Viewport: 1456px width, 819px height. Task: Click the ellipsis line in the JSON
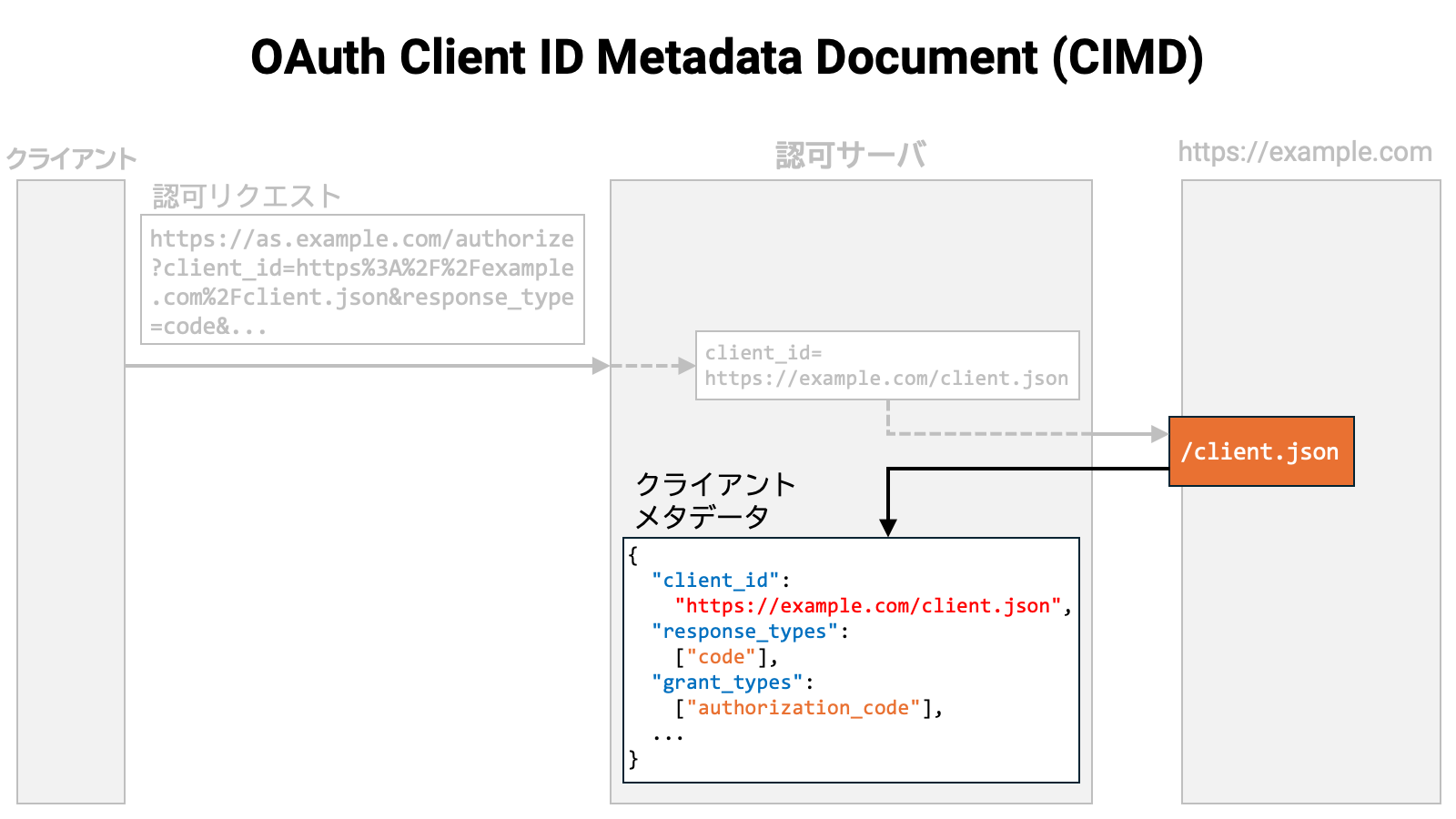click(x=667, y=735)
